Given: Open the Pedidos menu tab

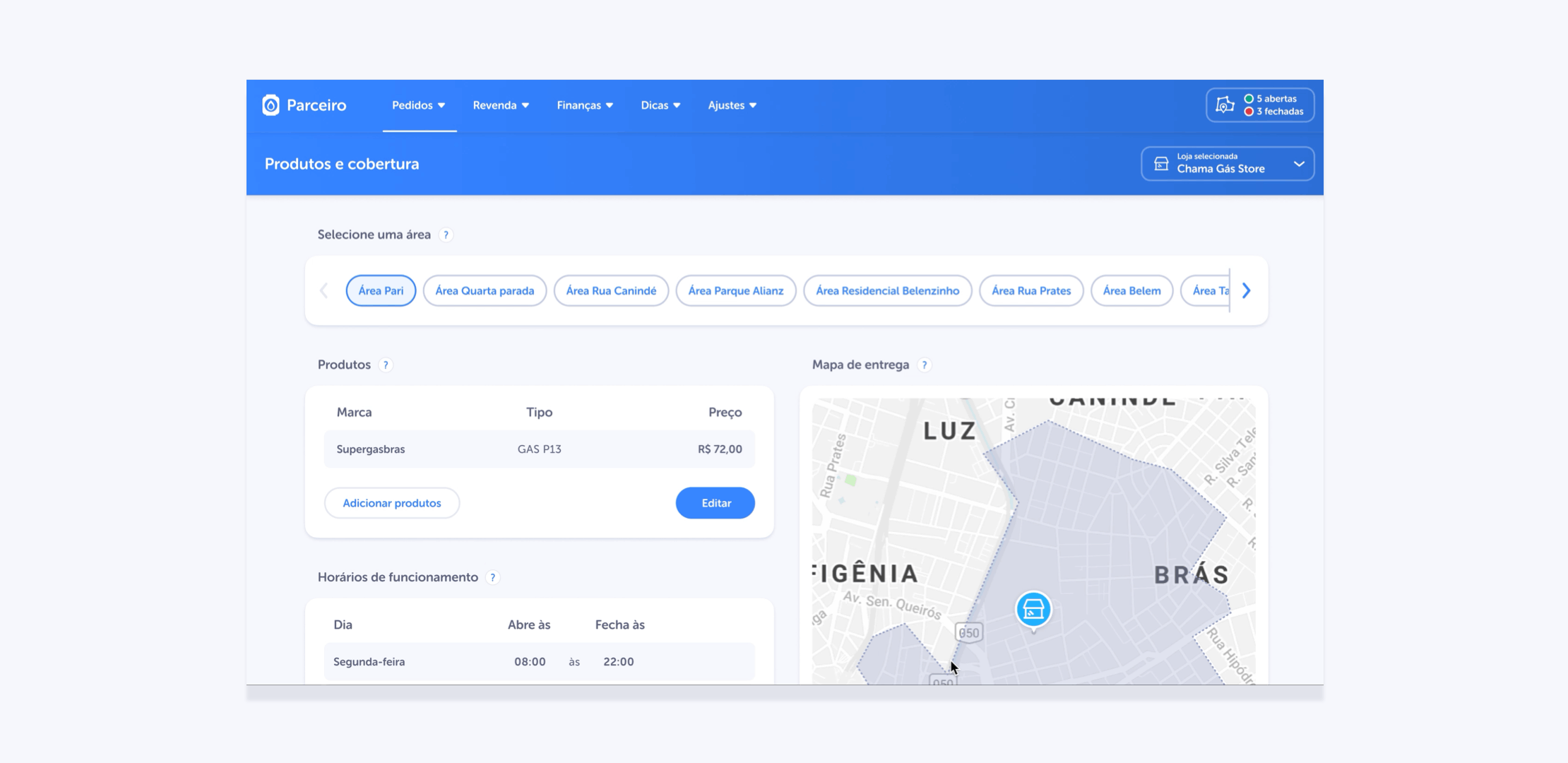Looking at the screenshot, I should 419,105.
